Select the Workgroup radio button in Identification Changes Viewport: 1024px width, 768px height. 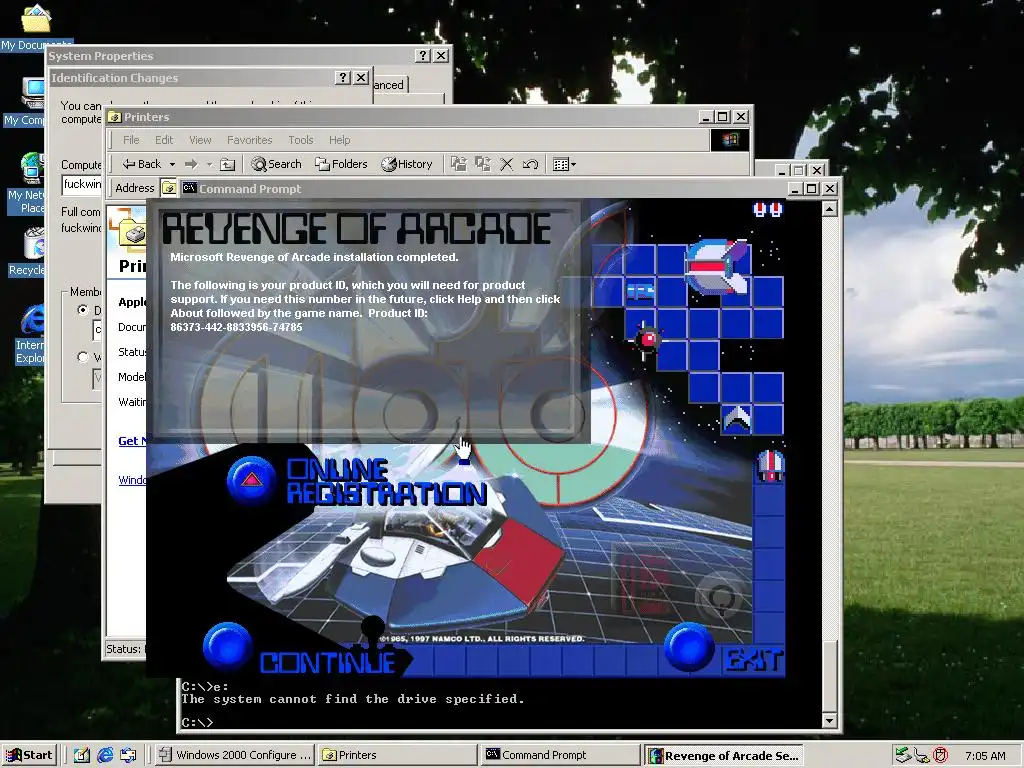[x=83, y=357]
